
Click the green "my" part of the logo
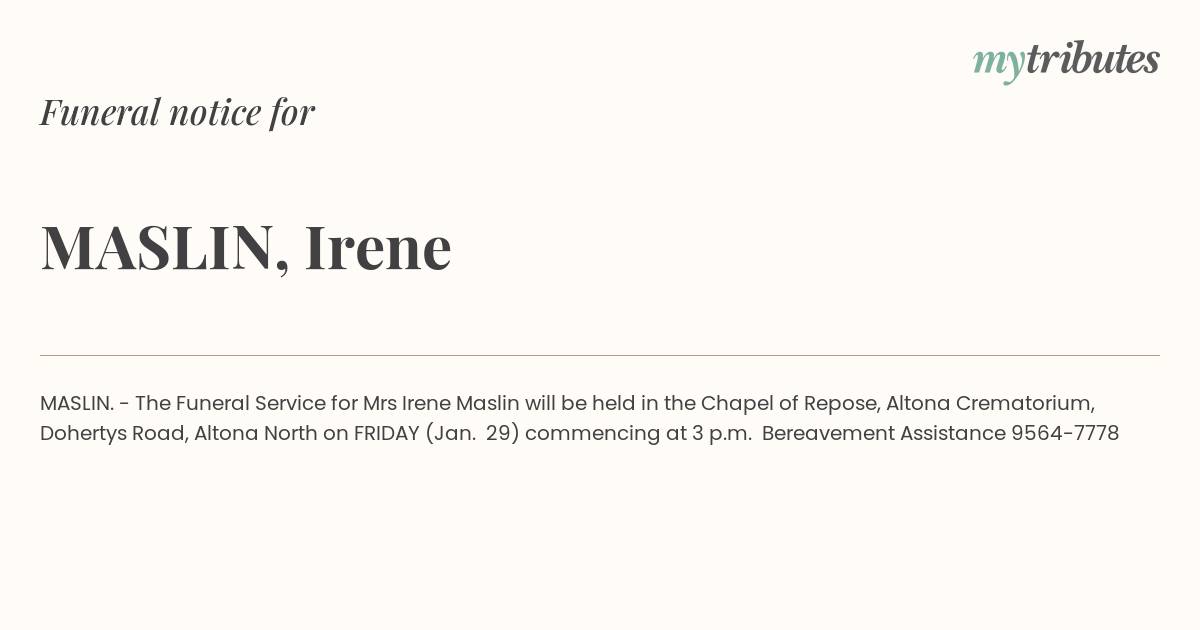tap(999, 65)
